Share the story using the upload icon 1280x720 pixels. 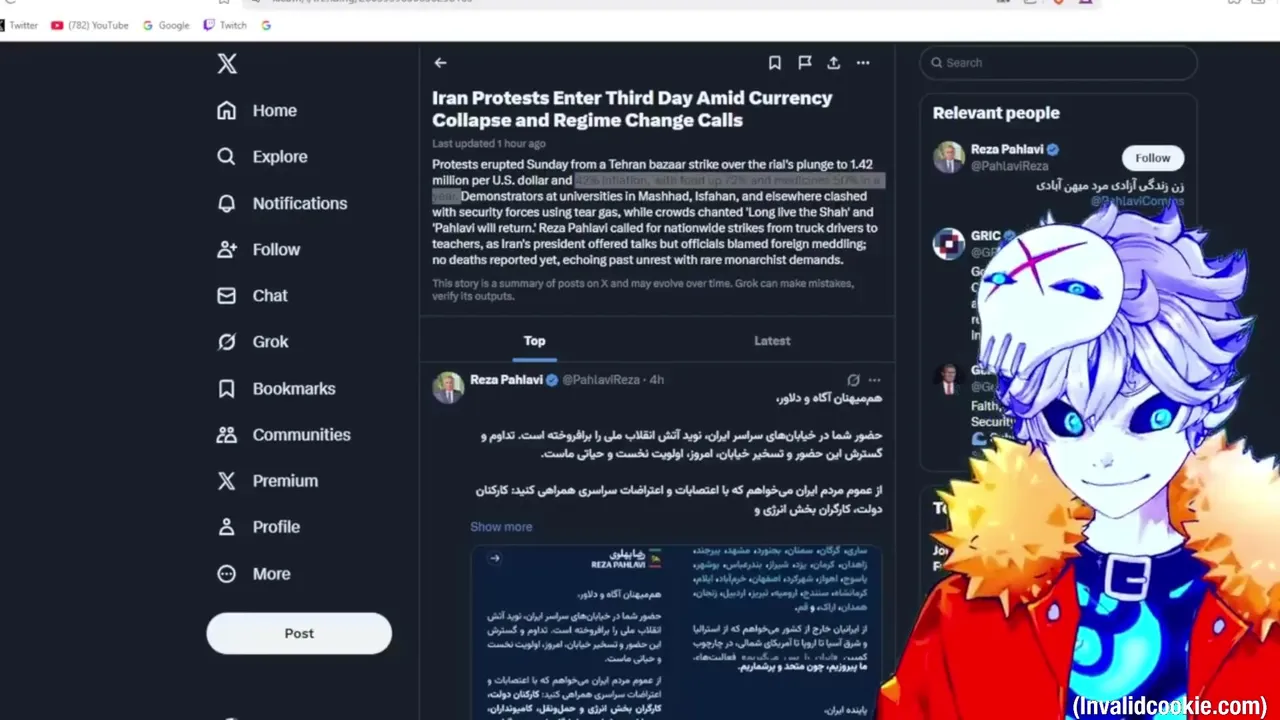[833, 63]
